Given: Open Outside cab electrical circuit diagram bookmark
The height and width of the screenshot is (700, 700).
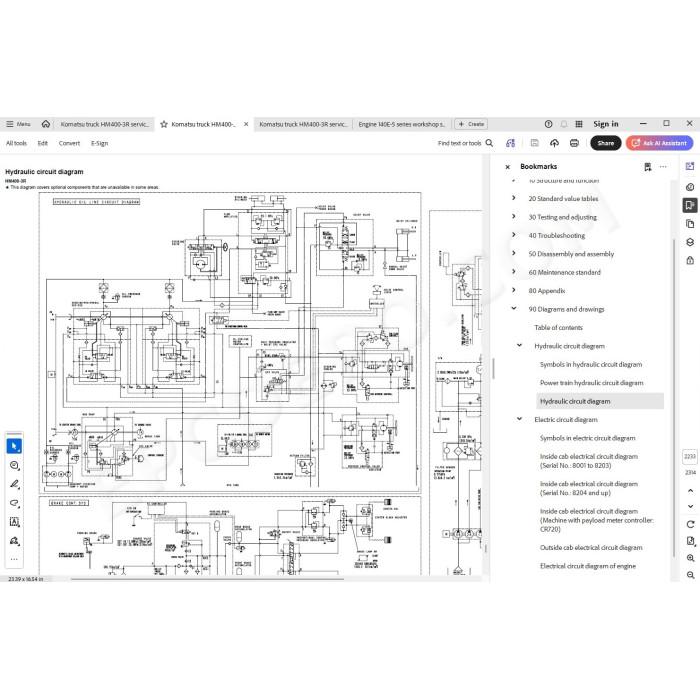Looking at the screenshot, I should click(x=591, y=548).
